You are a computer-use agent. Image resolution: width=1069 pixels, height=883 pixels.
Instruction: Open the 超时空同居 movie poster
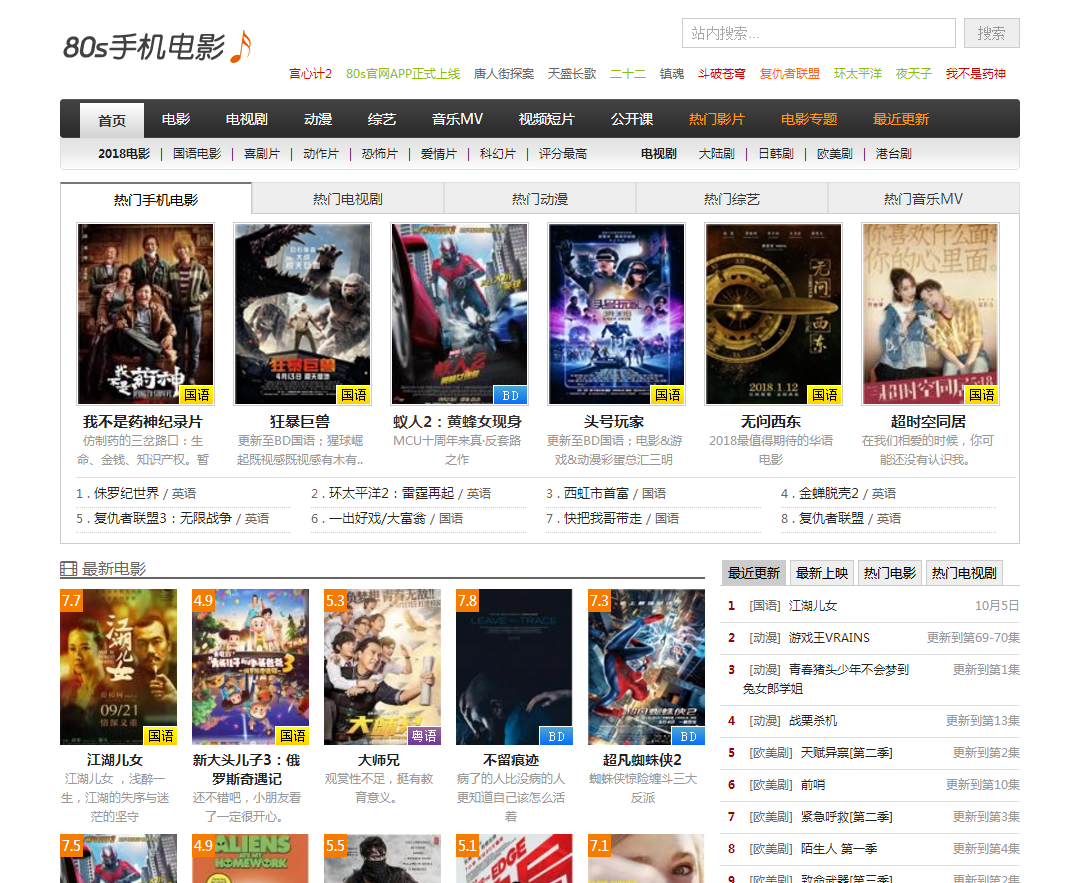pyautogui.click(x=930, y=314)
